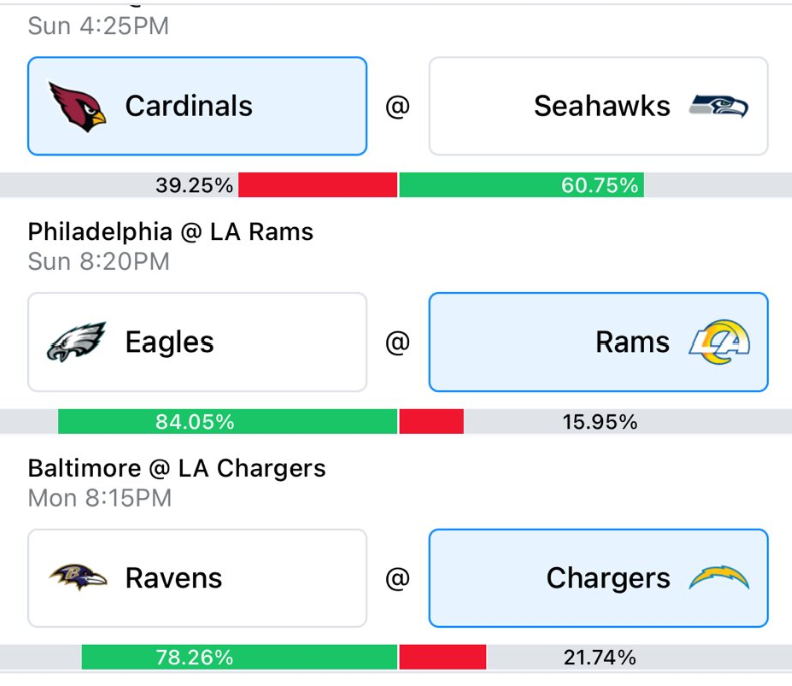Click the LA Rams logo
Viewport: 792px width, 686px height.
coord(719,342)
